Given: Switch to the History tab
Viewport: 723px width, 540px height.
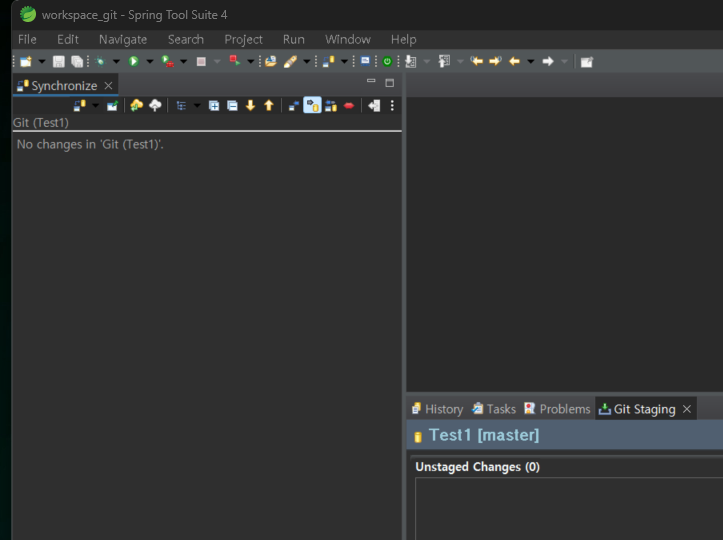Looking at the screenshot, I should tap(438, 409).
